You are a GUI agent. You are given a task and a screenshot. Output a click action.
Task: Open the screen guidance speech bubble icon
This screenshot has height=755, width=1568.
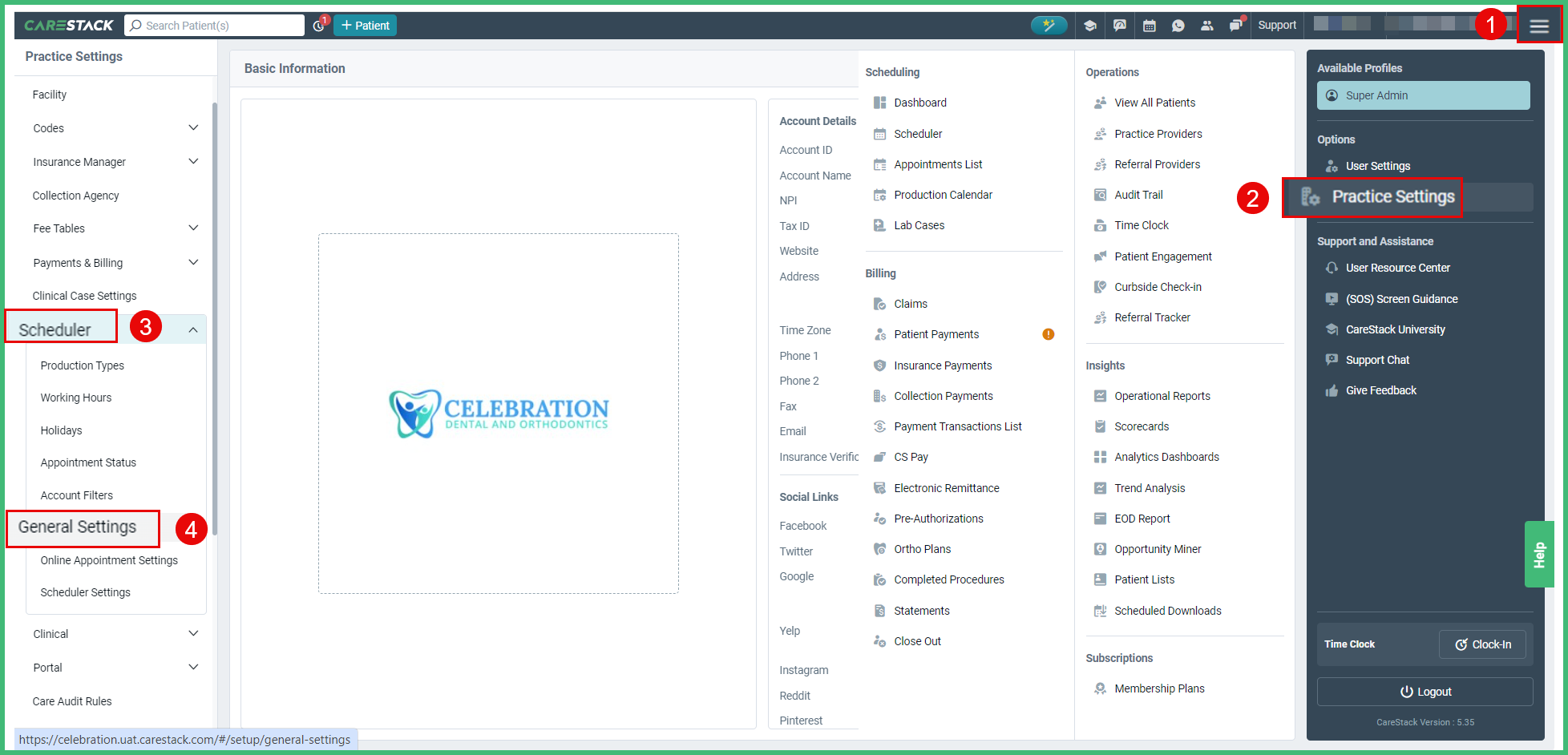coord(1120,25)
